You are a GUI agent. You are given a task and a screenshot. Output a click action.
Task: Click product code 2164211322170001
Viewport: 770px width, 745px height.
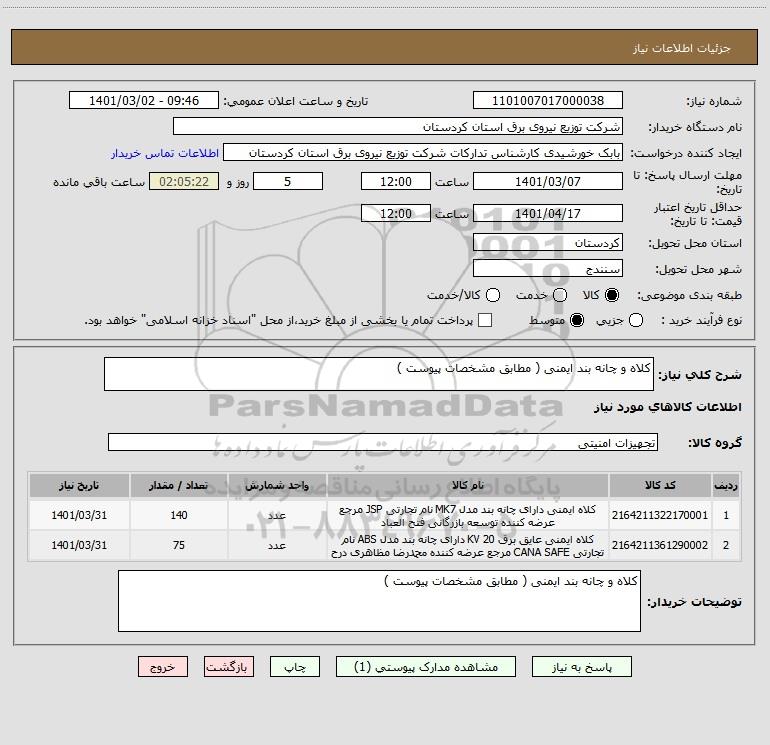coord(660,515)
